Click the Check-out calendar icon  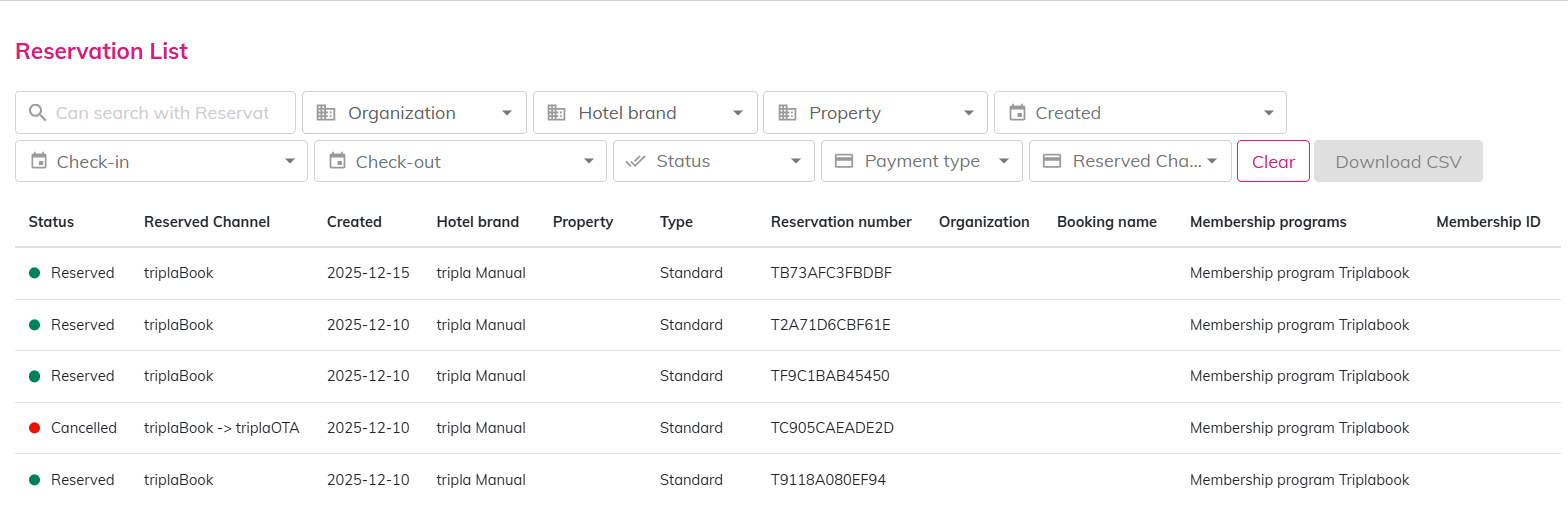[338, 161]
